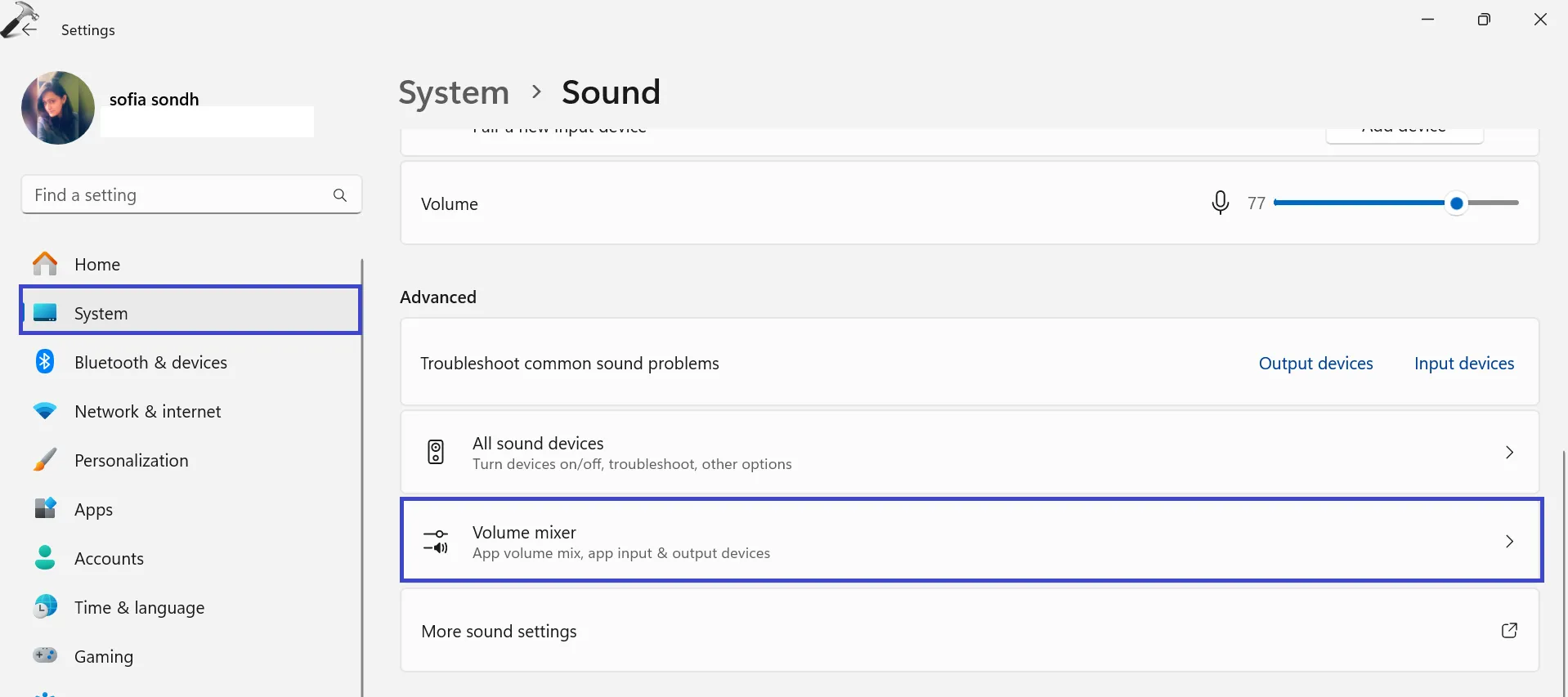The height and width of the screenshot is (697, 1568).
Task: Expand All sound devices chevron
Action: pos(1509,453)
